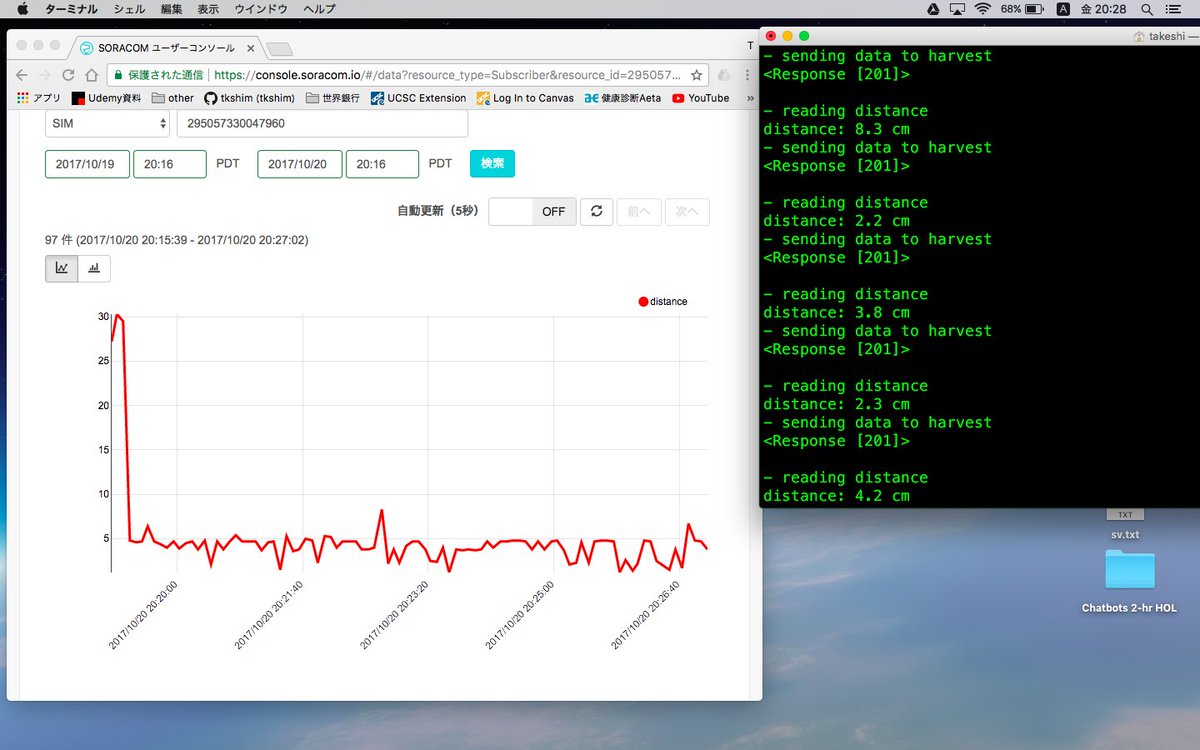Open a new Chrome tab
1200x750 pixels.
click(279, 49)
